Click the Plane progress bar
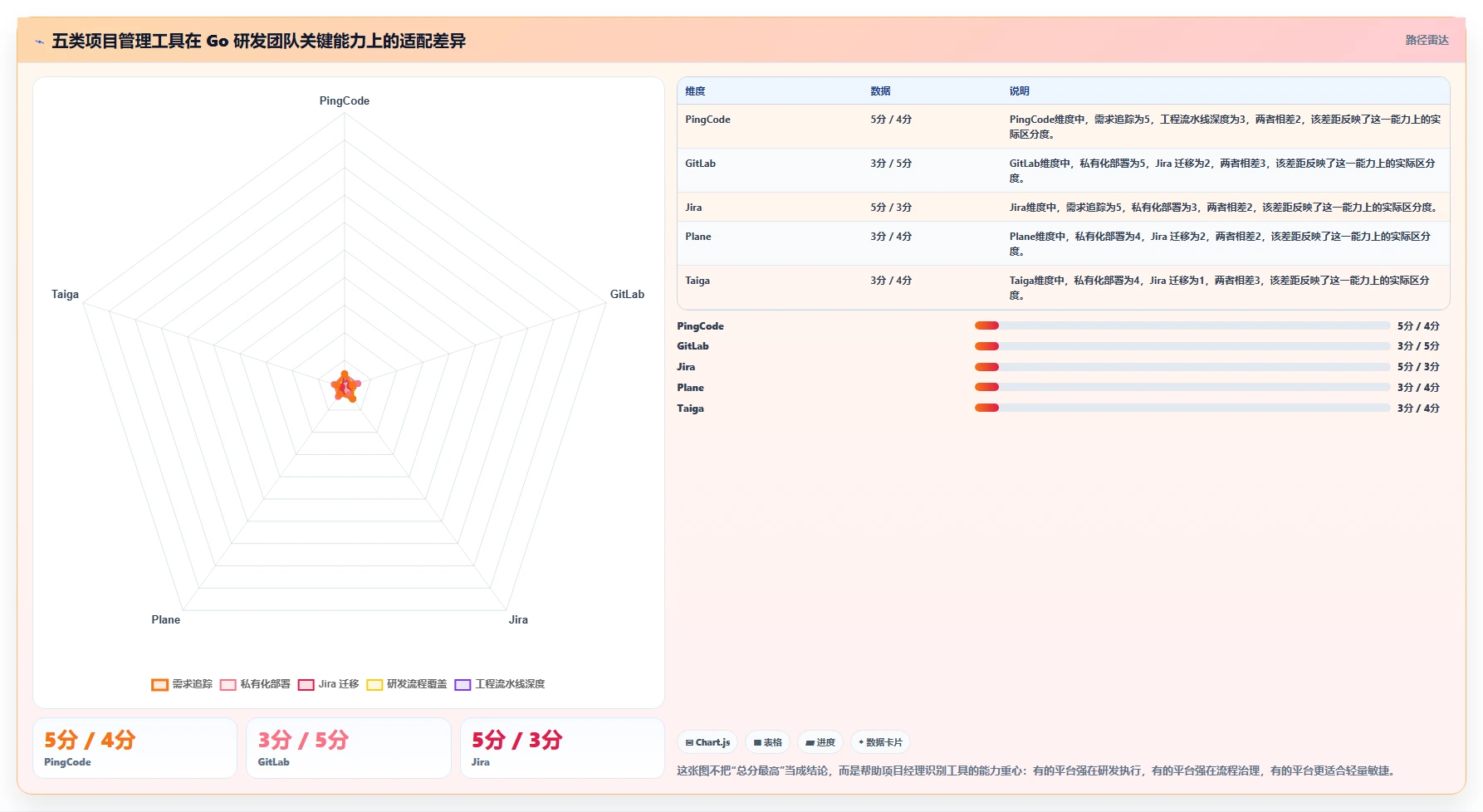 pyautogui.click(x=1182, y=387)
